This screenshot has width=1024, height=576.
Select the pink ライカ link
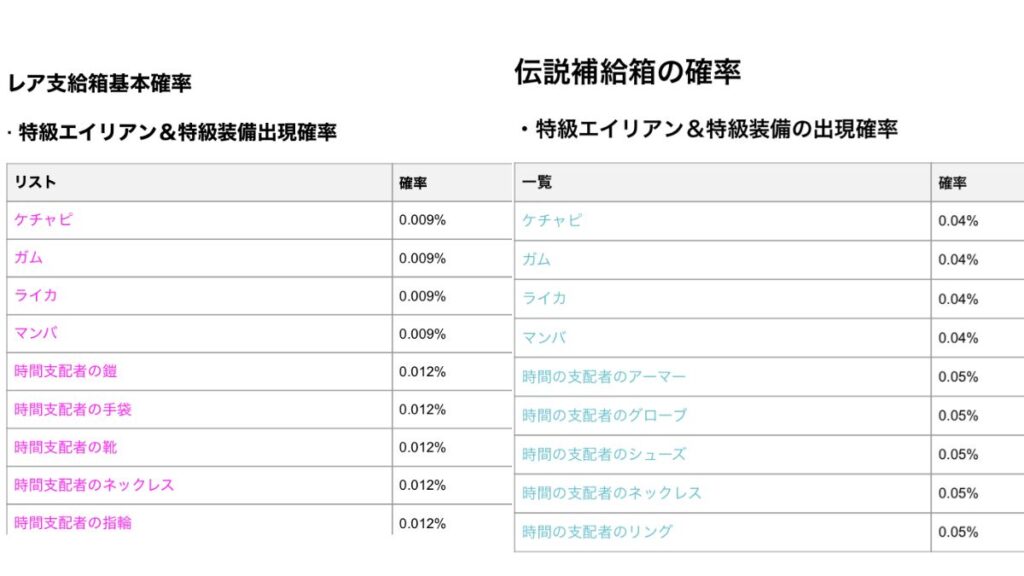pos(36,295)
